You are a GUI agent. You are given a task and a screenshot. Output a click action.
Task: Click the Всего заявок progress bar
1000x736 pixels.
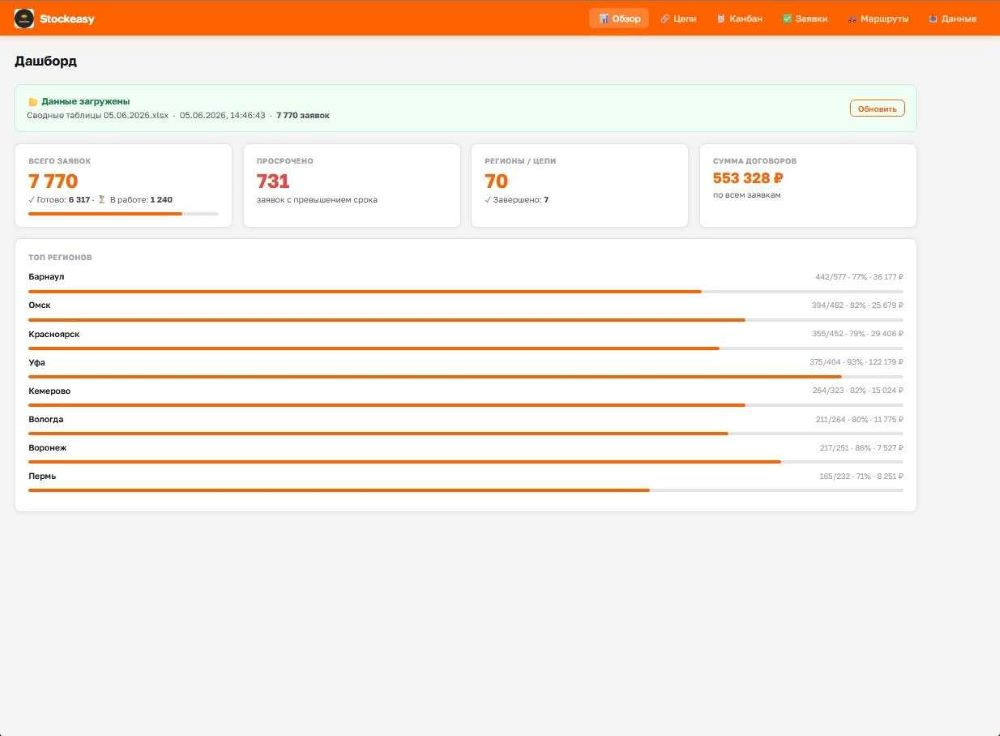[123, 214]
